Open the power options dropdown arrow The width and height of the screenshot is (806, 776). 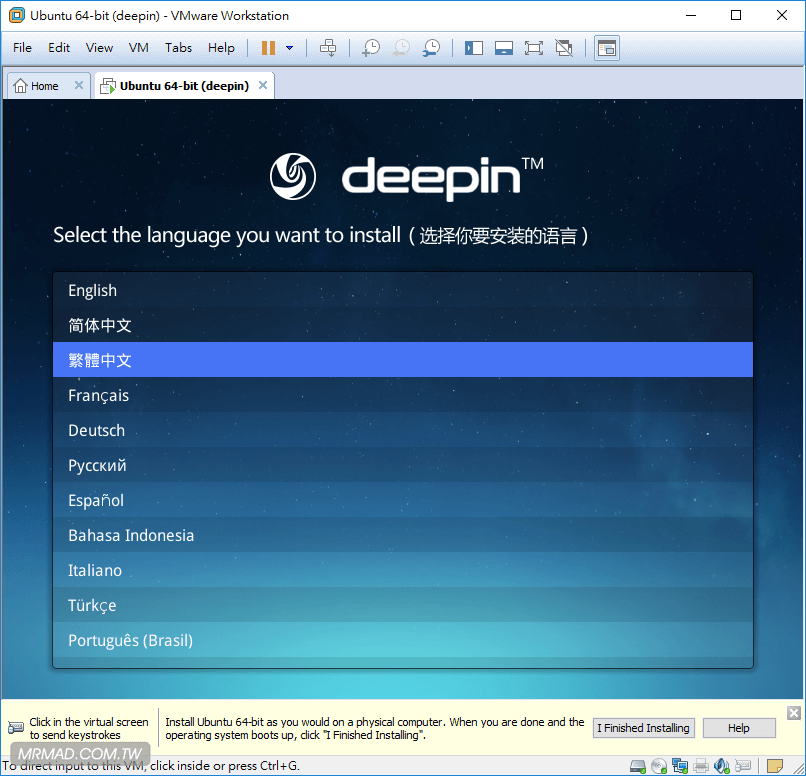[x=290, y=47]
